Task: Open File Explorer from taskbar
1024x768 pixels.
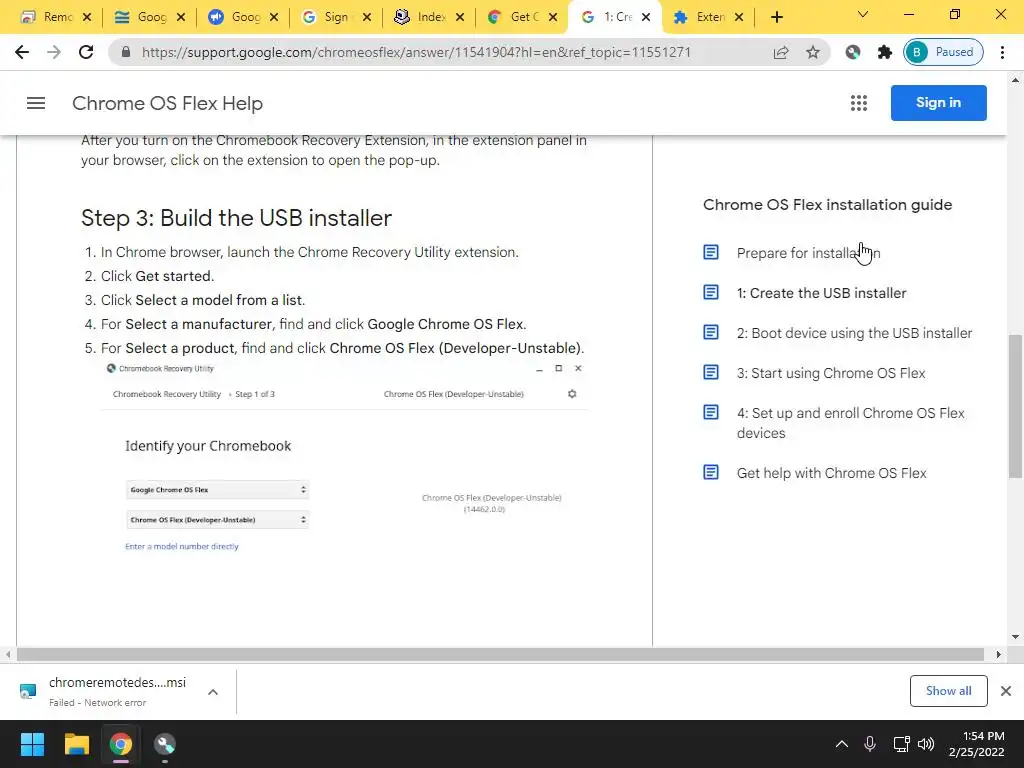Action: 76,744
